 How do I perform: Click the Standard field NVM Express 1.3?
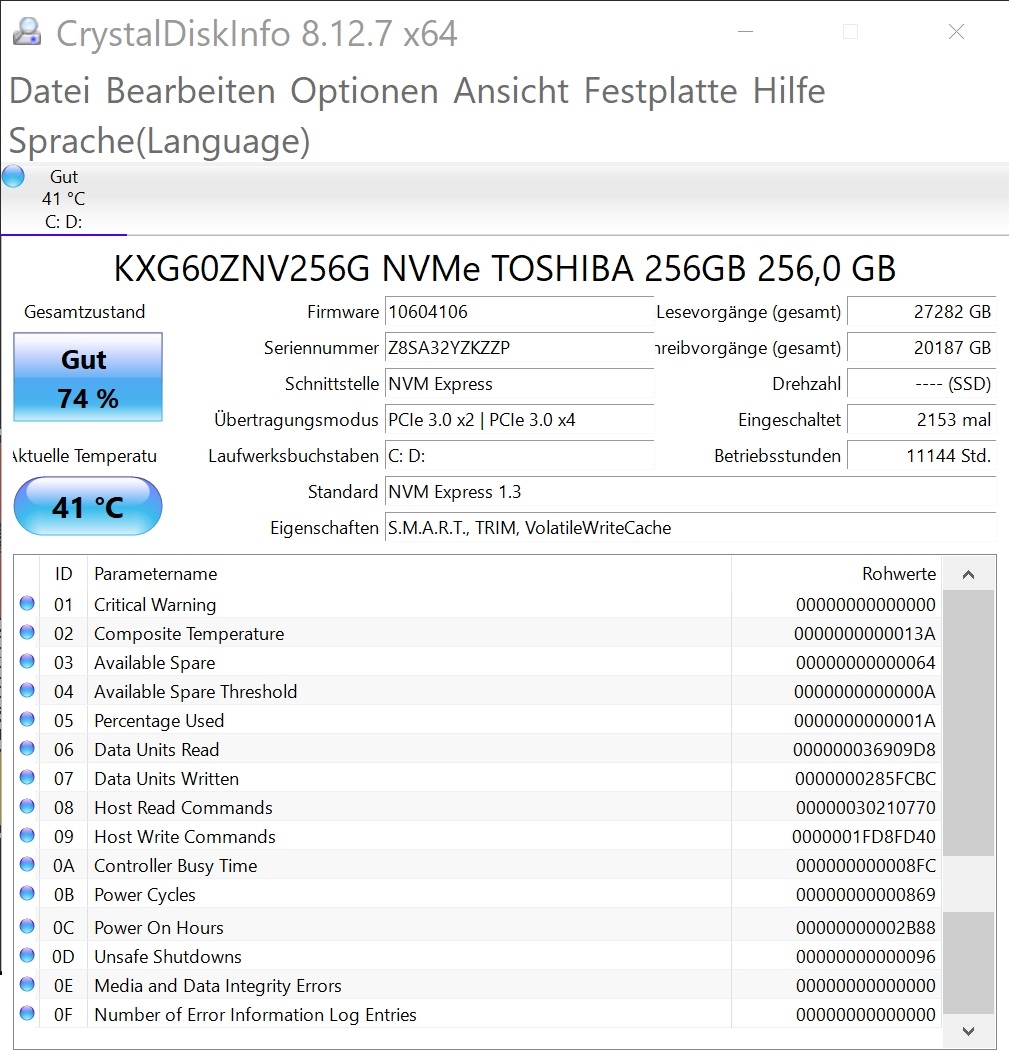pos(690,492)
